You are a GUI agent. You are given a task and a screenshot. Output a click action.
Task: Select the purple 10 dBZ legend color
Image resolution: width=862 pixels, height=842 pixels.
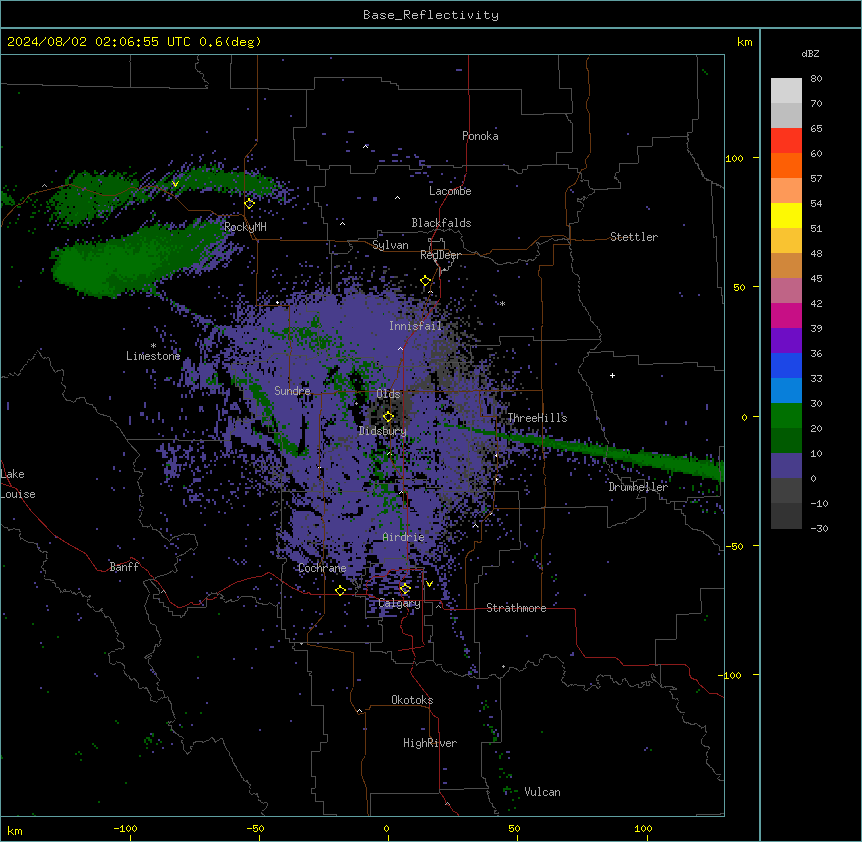pyautogui.click(x=786, y=466)
